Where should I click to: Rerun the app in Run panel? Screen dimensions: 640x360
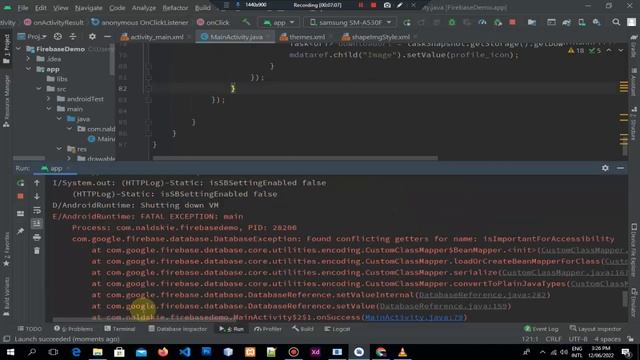[x=20, y=183]
